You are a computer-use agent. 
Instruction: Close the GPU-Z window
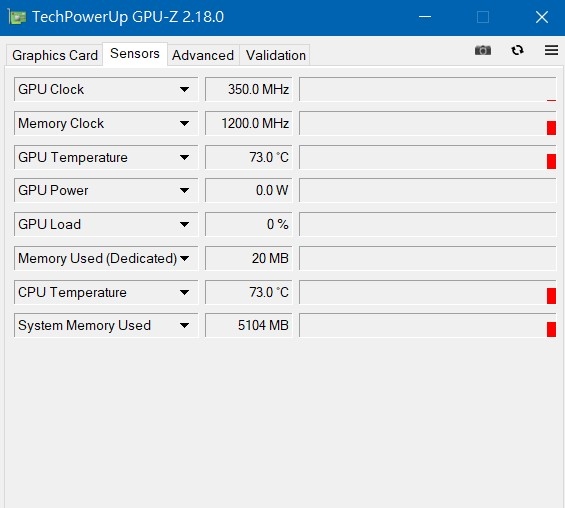[542, 17]
